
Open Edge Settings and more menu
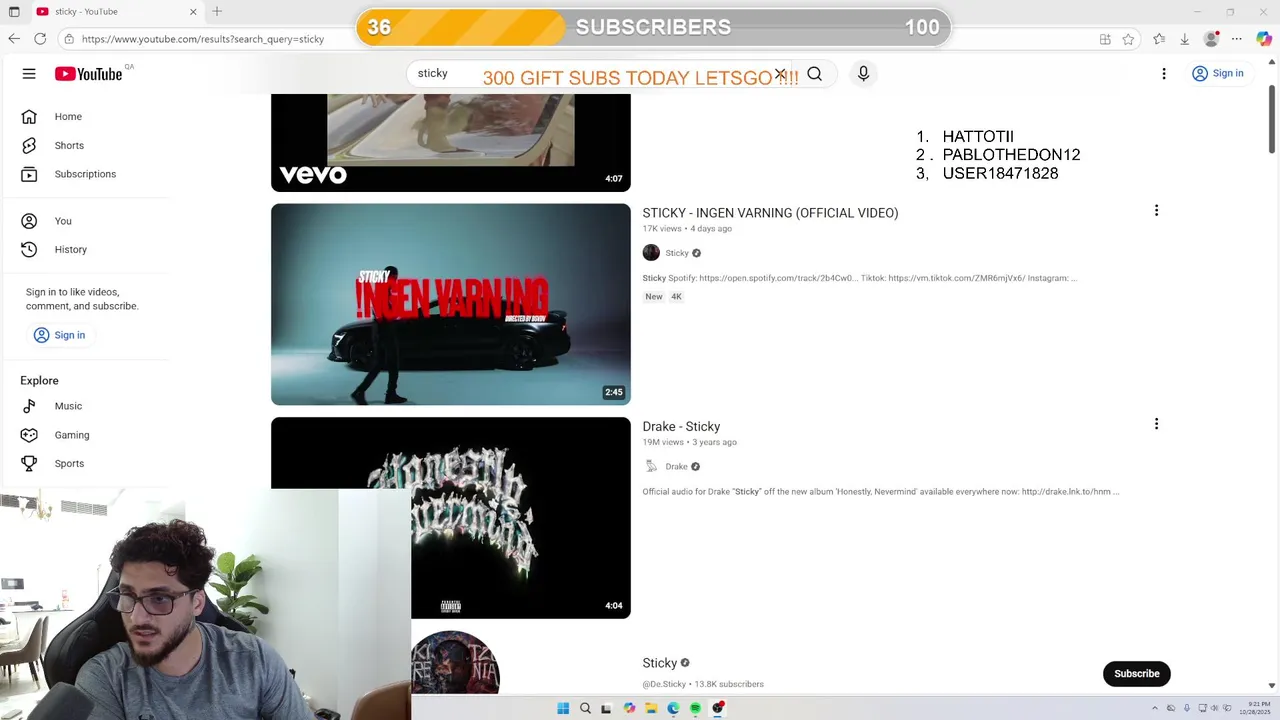point(1237,39)
